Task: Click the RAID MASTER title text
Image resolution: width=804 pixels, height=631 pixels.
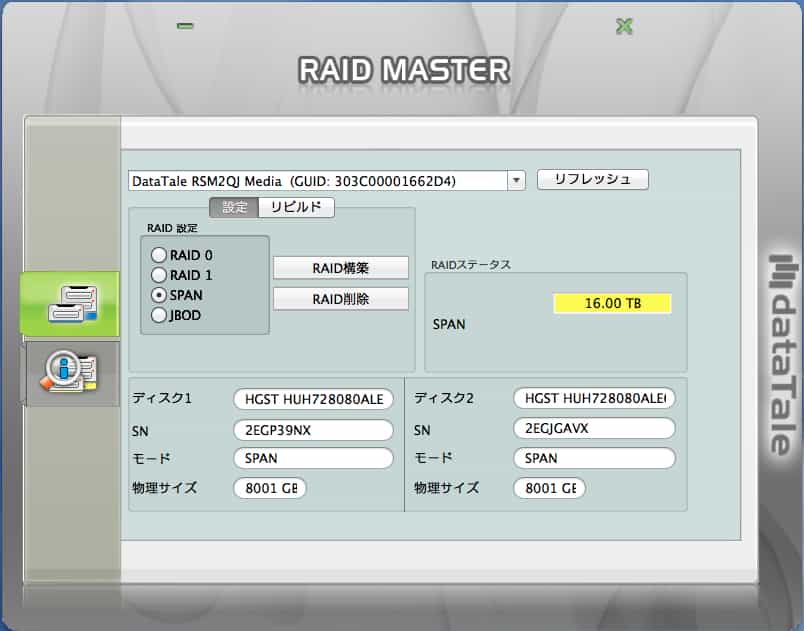Action: point(404,70)
